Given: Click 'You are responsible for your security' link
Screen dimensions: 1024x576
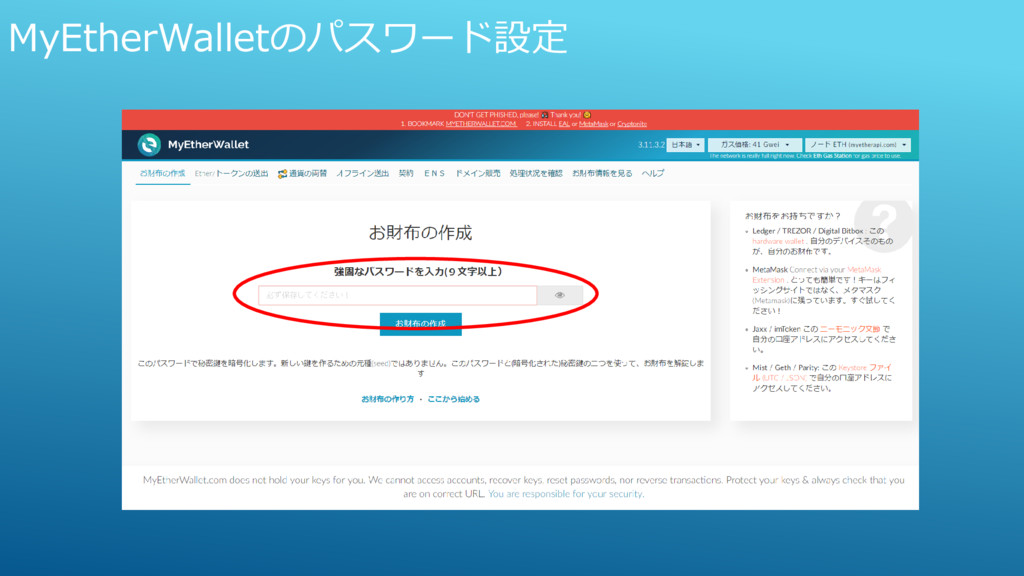Looking at the screenshot, I should 566,494.
